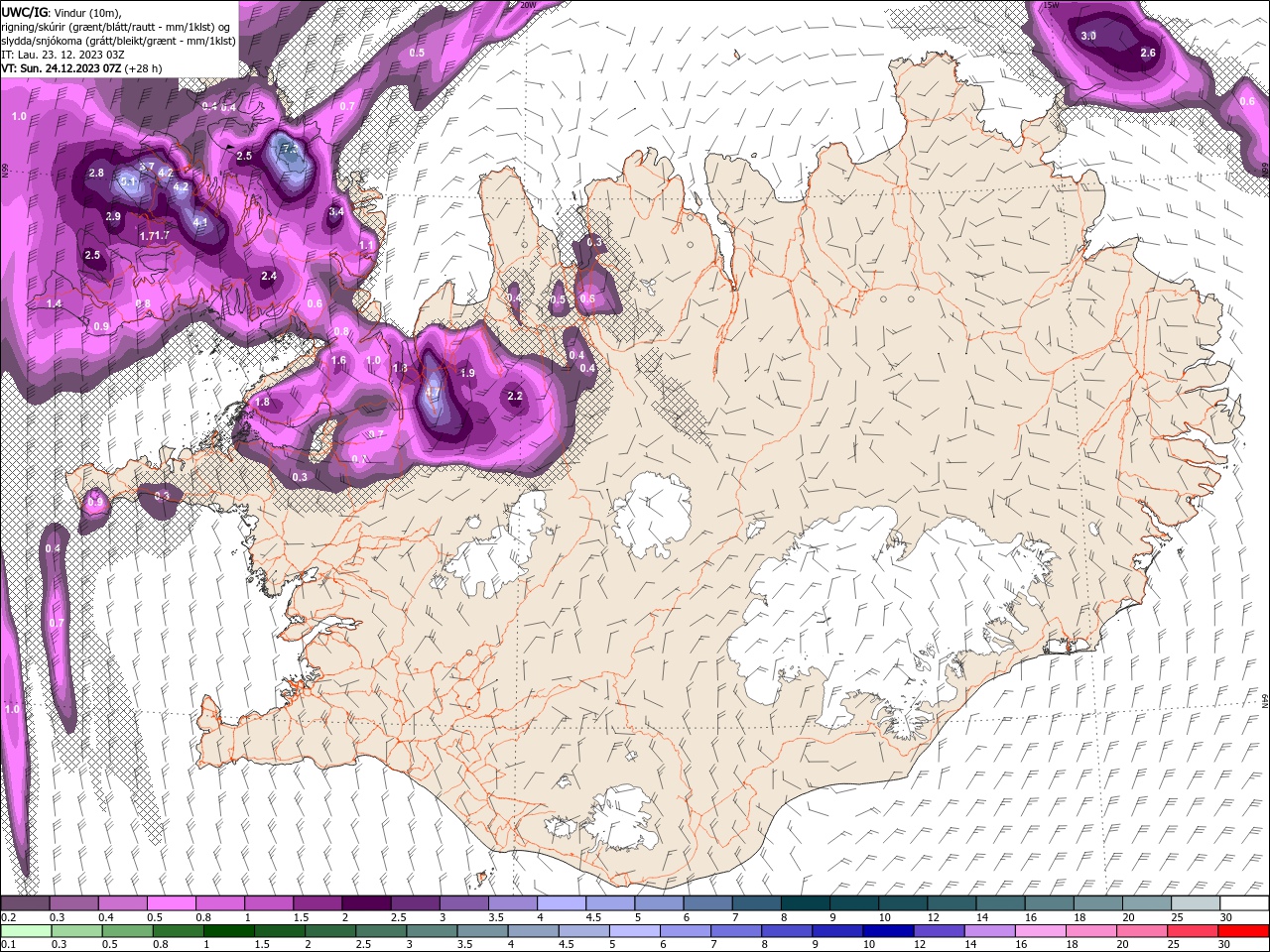This screenshot has width=1270, height=952.
Task: Click dark green swatch between 1 and 1.5
Action: [230, 931]
